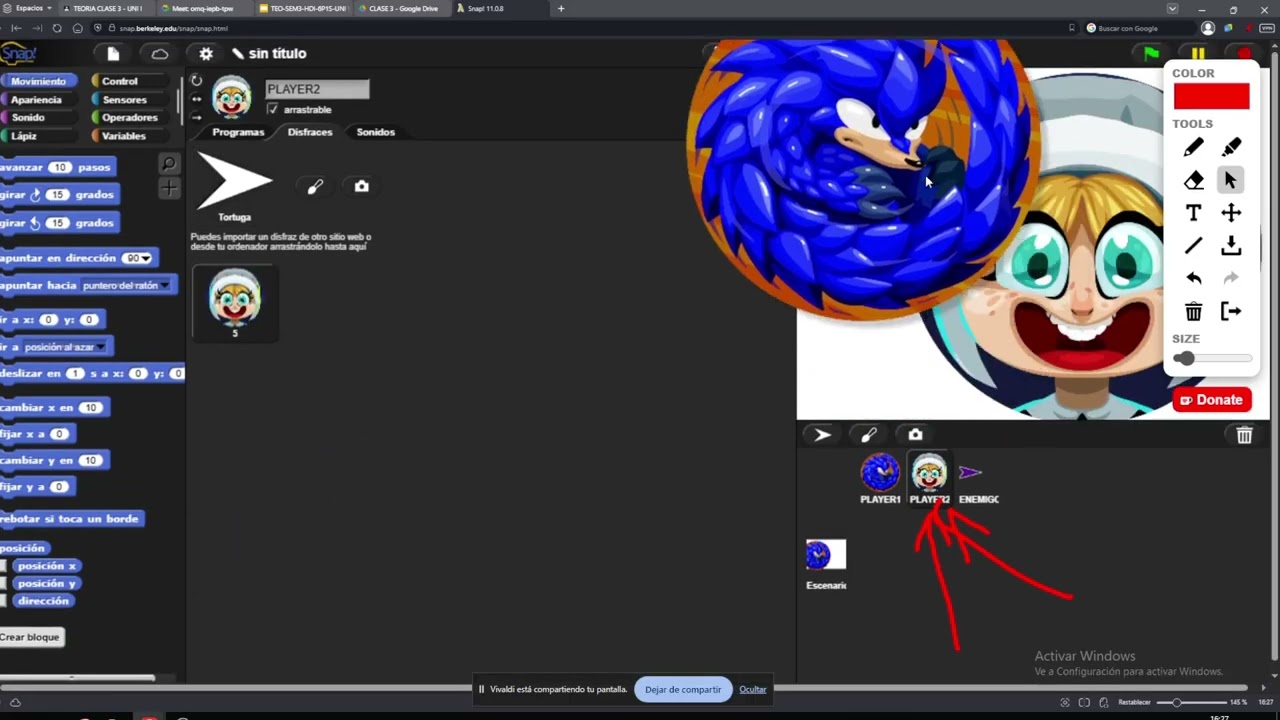Set rotation style to rotate freely
1280x720 pixels.
(196, 81)
